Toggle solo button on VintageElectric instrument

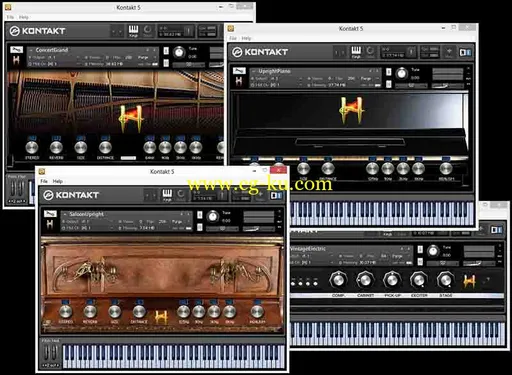pos(420,249)
